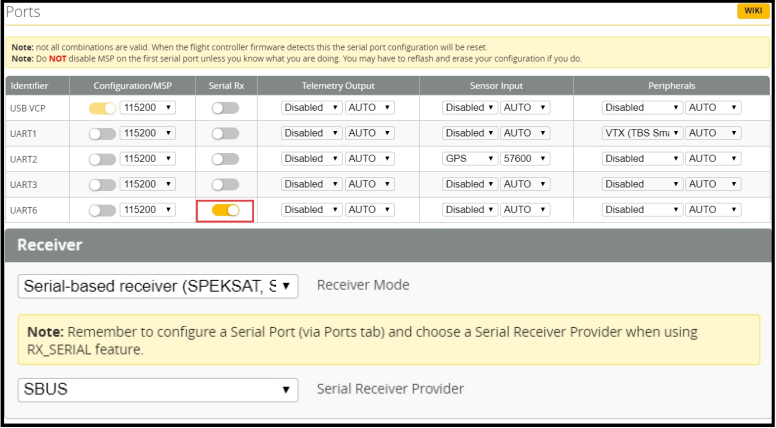The width and height of the screenshot is (776, 428).
Task: Enable Serial Rx toggle for USB VCP
Action: 225,108
